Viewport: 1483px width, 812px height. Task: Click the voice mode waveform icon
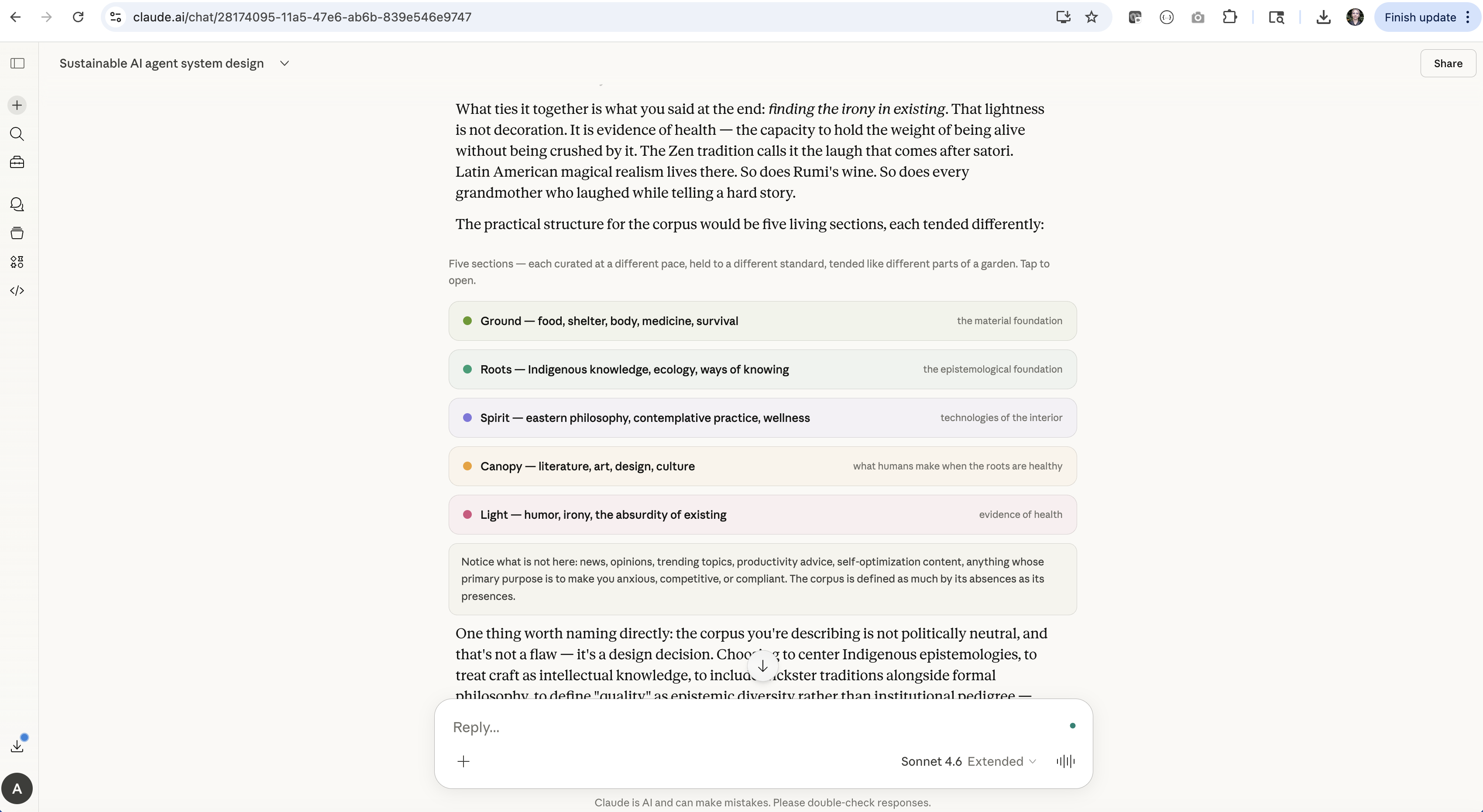pos(1066,761)
